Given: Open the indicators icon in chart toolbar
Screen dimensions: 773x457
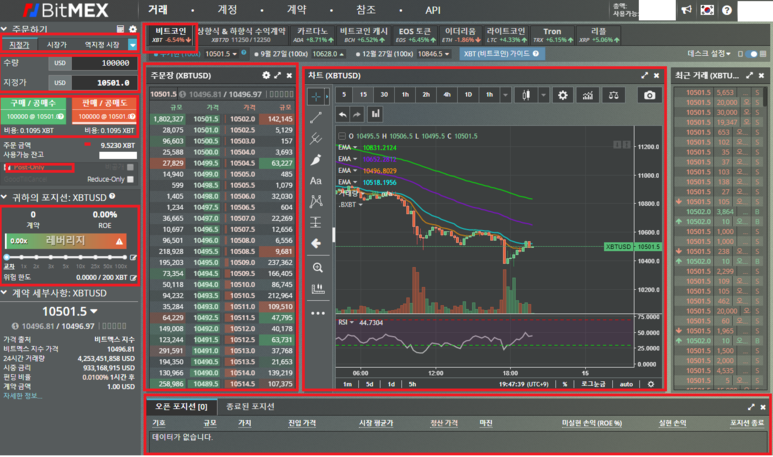Looking at the screenshot, I should (588, 95).
